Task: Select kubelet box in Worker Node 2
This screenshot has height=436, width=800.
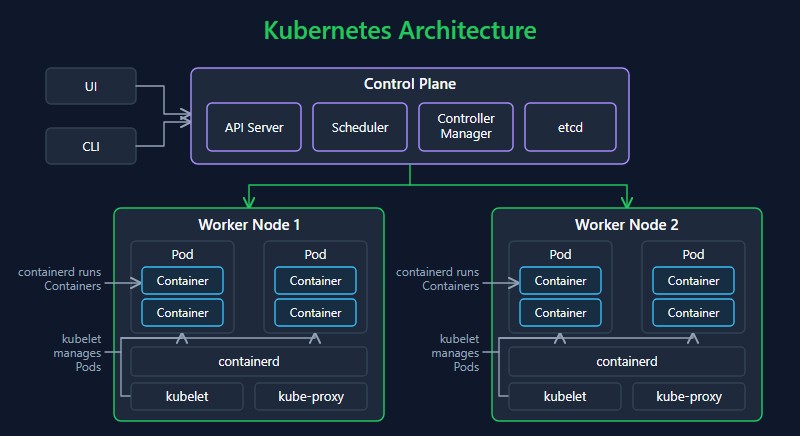Action: tap(565, 396)
